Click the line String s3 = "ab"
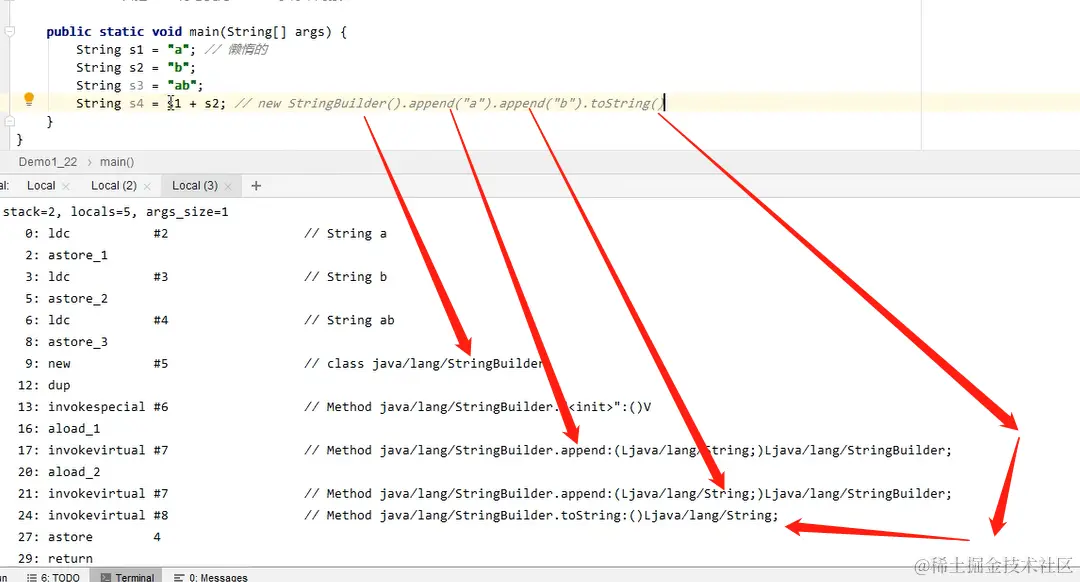Viewport: 1080px width, 582px height. click(x=140, y=85)
